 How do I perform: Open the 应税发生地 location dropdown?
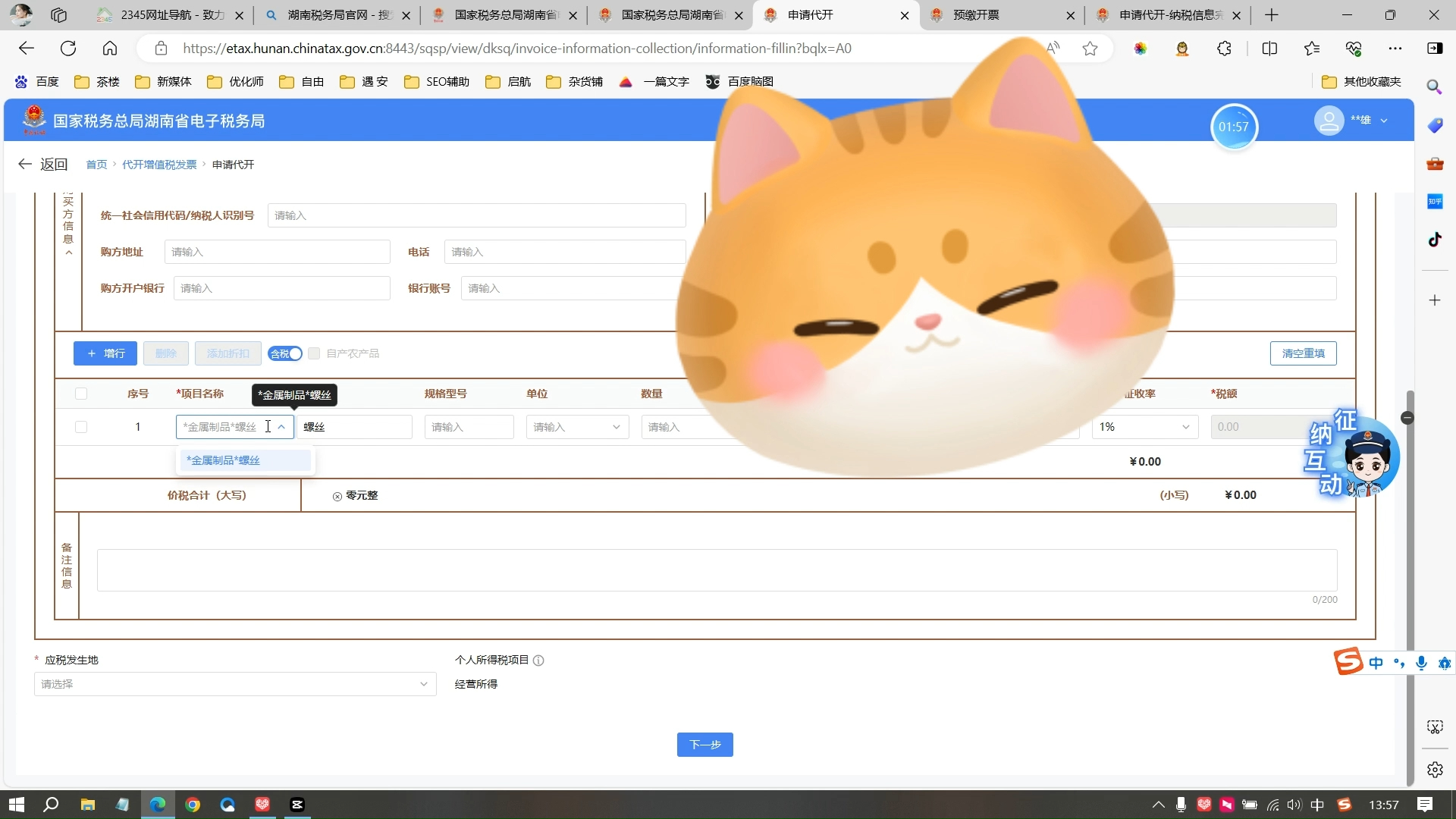pos(235,684)
